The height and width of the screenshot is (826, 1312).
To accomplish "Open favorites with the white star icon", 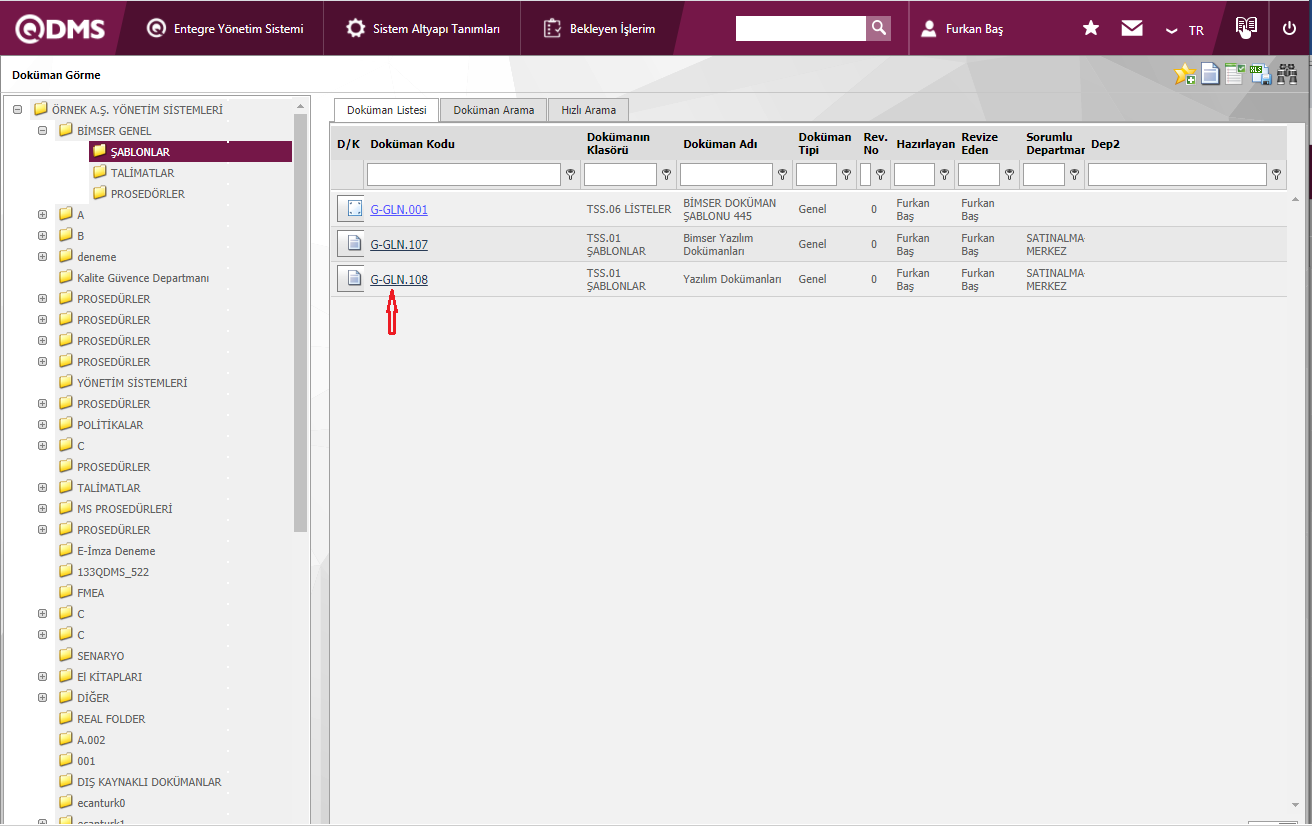I will tap(1091, 29).
